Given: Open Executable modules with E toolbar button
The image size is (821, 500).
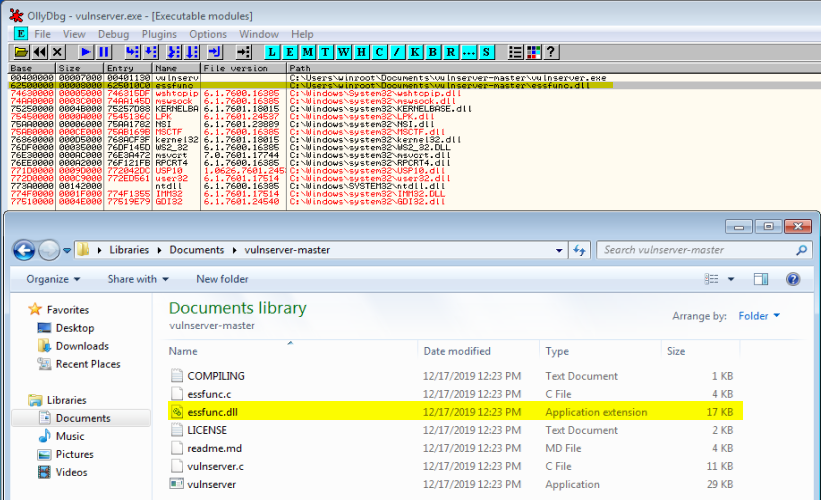Looking at the screenshot, I should click(x=290, y=52).
